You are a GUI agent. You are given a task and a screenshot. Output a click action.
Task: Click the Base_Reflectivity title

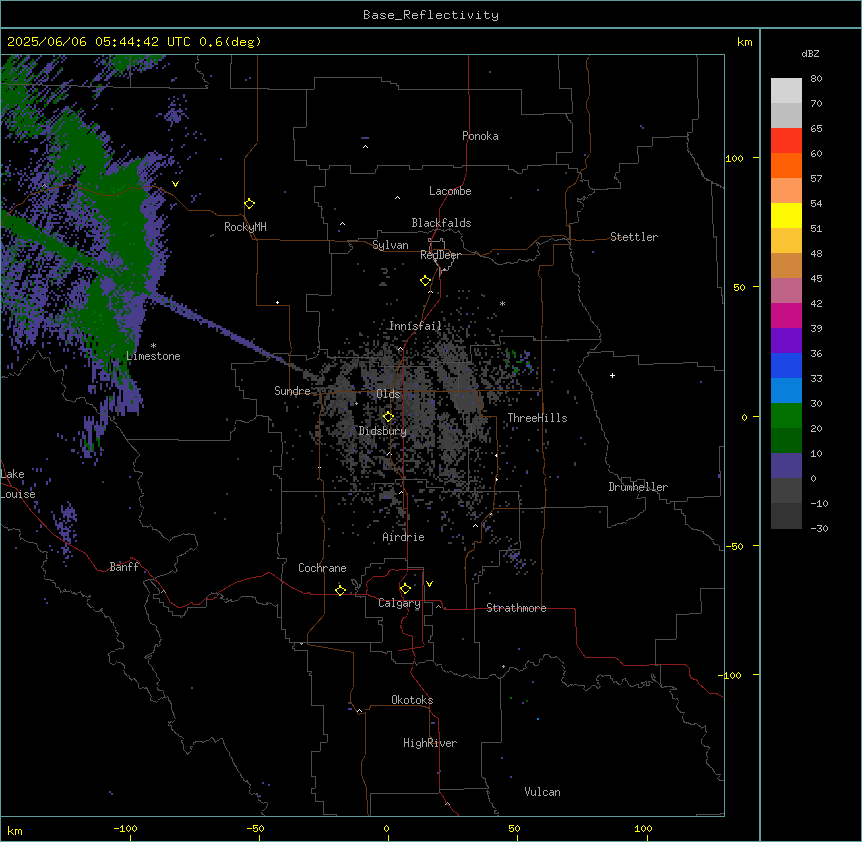431,15
